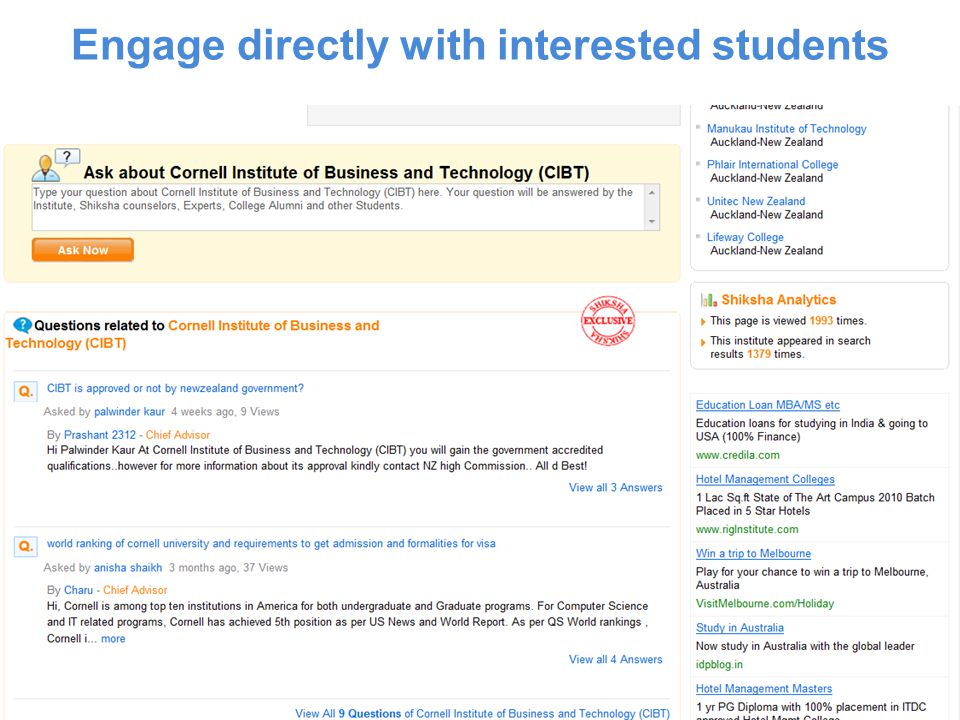This screenshot has height=720, width=960.
Task: Open Hotel Management Masters ad
Action: tap(763, 688)
